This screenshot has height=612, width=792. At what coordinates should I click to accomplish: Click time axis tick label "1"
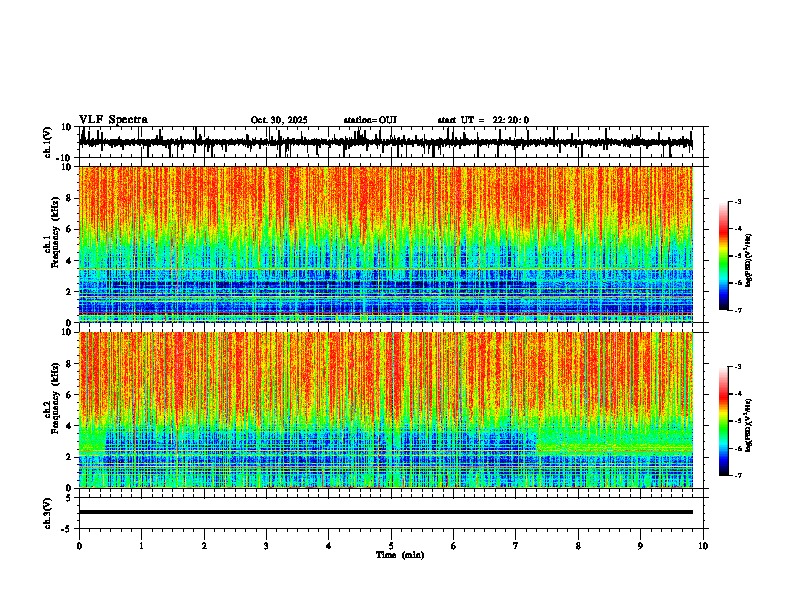tap(141, 546)
